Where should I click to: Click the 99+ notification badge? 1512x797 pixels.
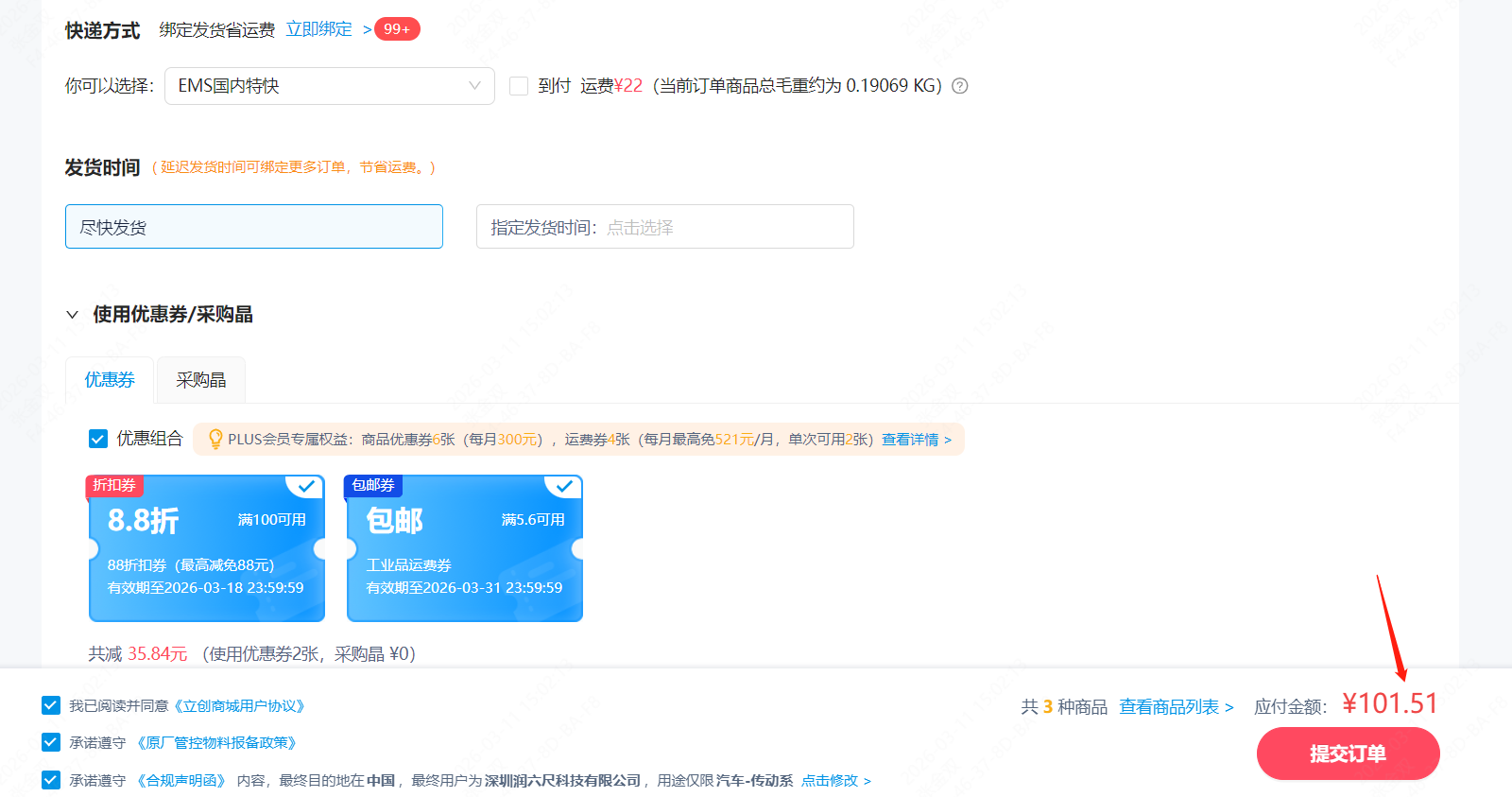point(397,29)
